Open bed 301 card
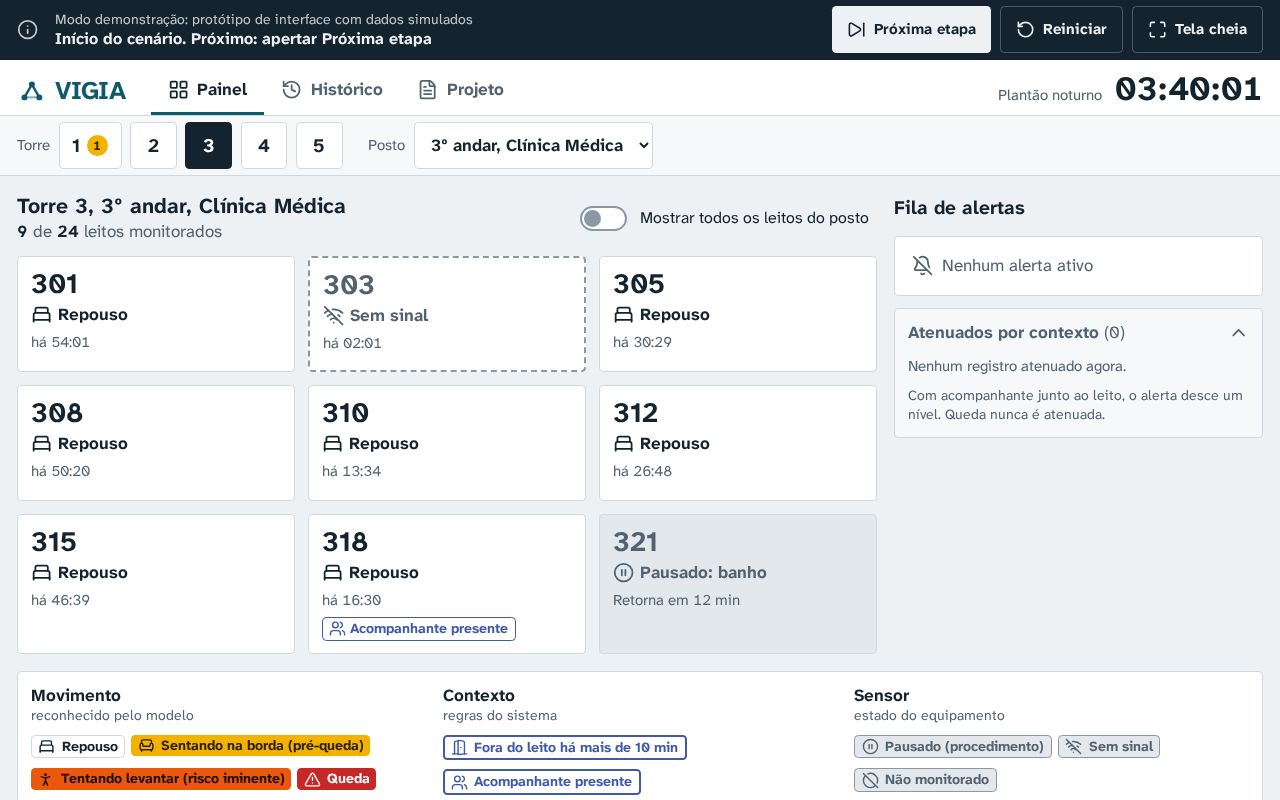The width and height of the screenshot is (1280, 800). tap(156, 314)
